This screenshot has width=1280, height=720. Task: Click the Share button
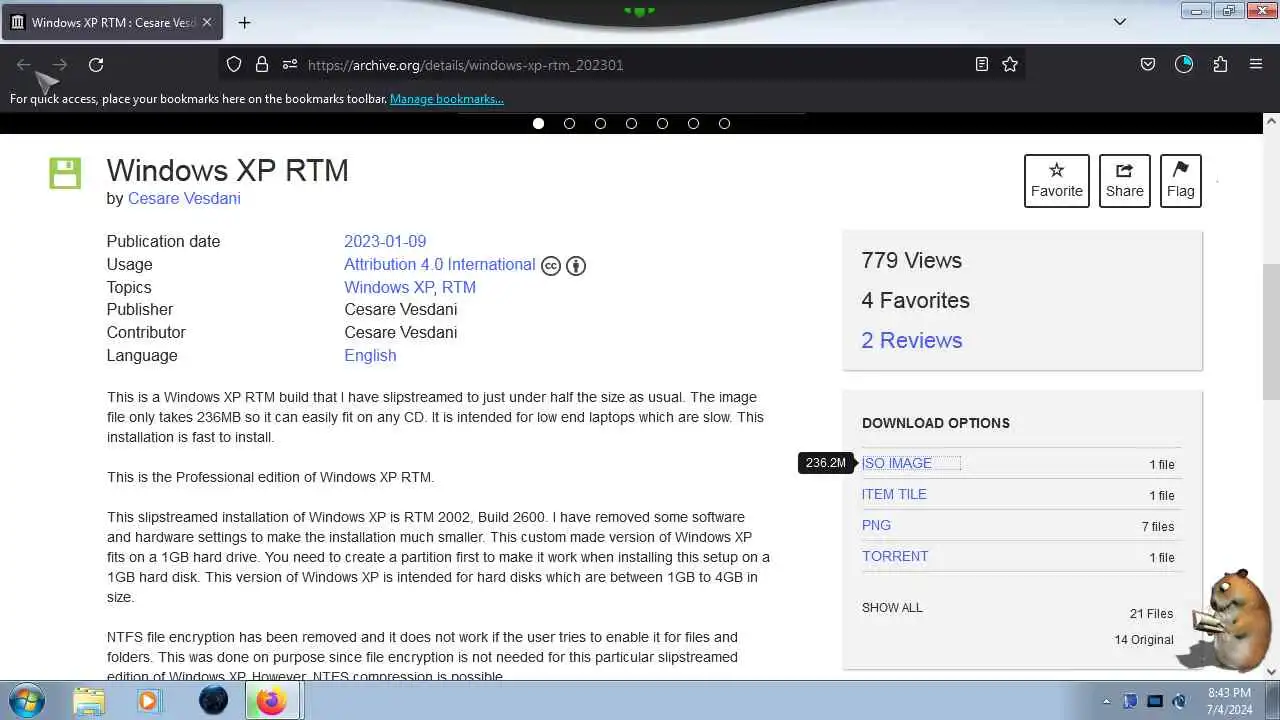pos(1125,181)
